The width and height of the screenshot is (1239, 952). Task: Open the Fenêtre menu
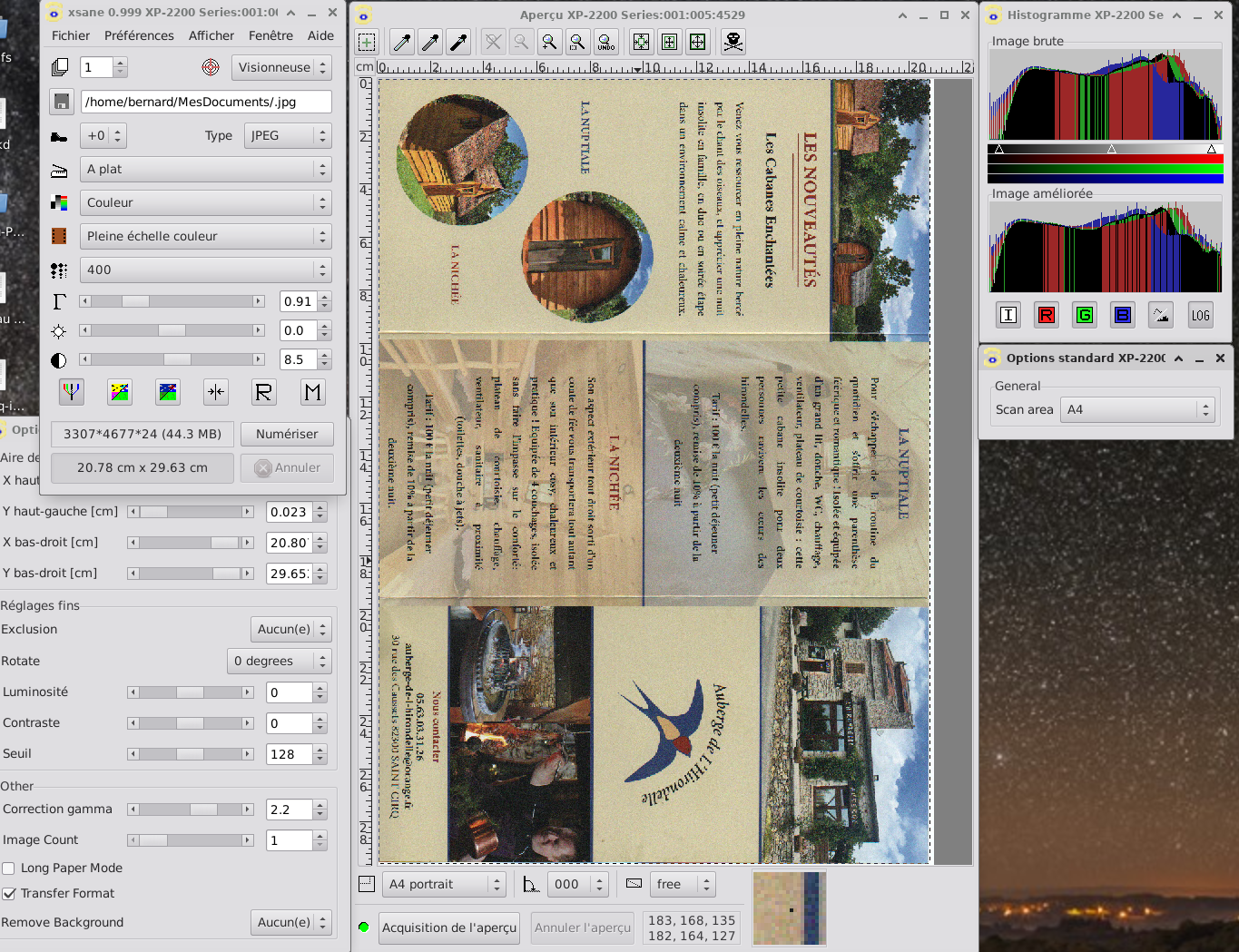(x=270, y=35)
